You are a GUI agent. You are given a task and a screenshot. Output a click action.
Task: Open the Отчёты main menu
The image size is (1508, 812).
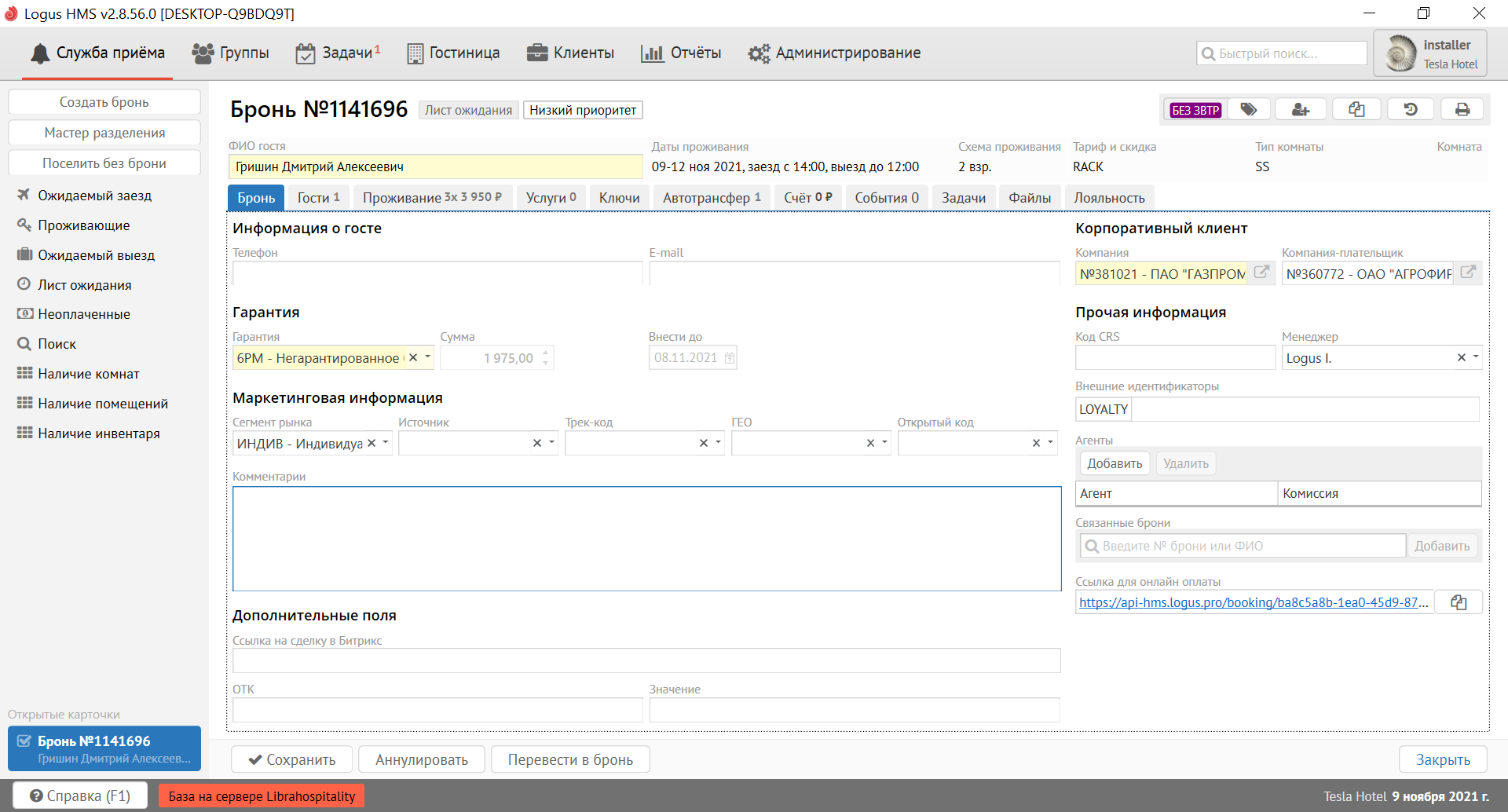coord(681,53)
